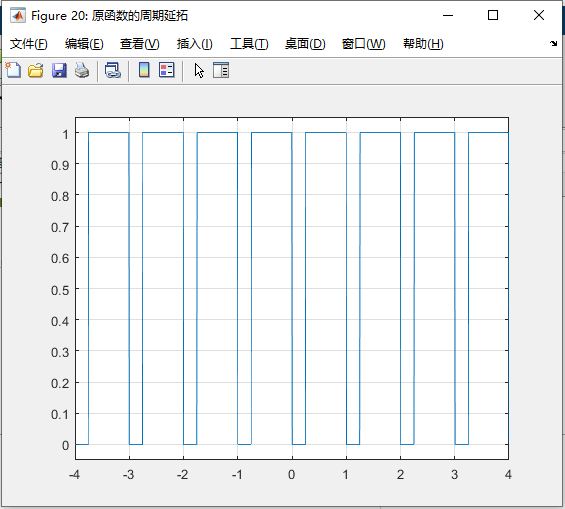Screen dimensions: 565x509
Task: Click x-axis tick label -4
Action: (x=74, y=475)
